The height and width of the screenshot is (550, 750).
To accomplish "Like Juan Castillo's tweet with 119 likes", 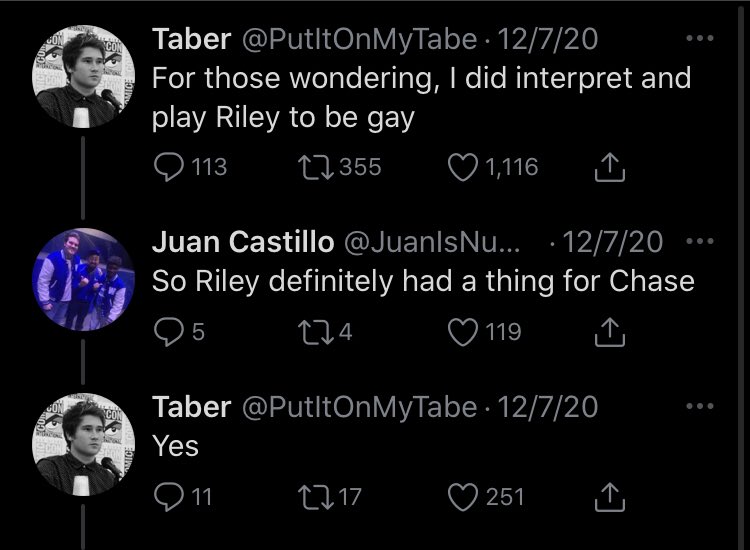I will (463, 331).
